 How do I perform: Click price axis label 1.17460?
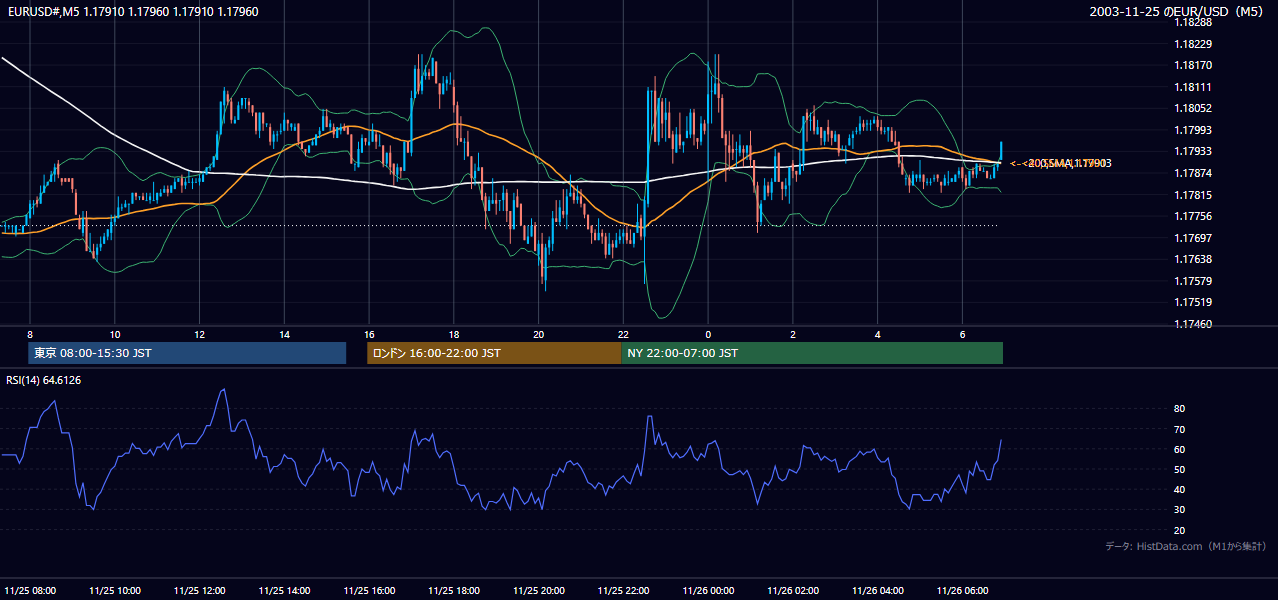[1192, 324]
